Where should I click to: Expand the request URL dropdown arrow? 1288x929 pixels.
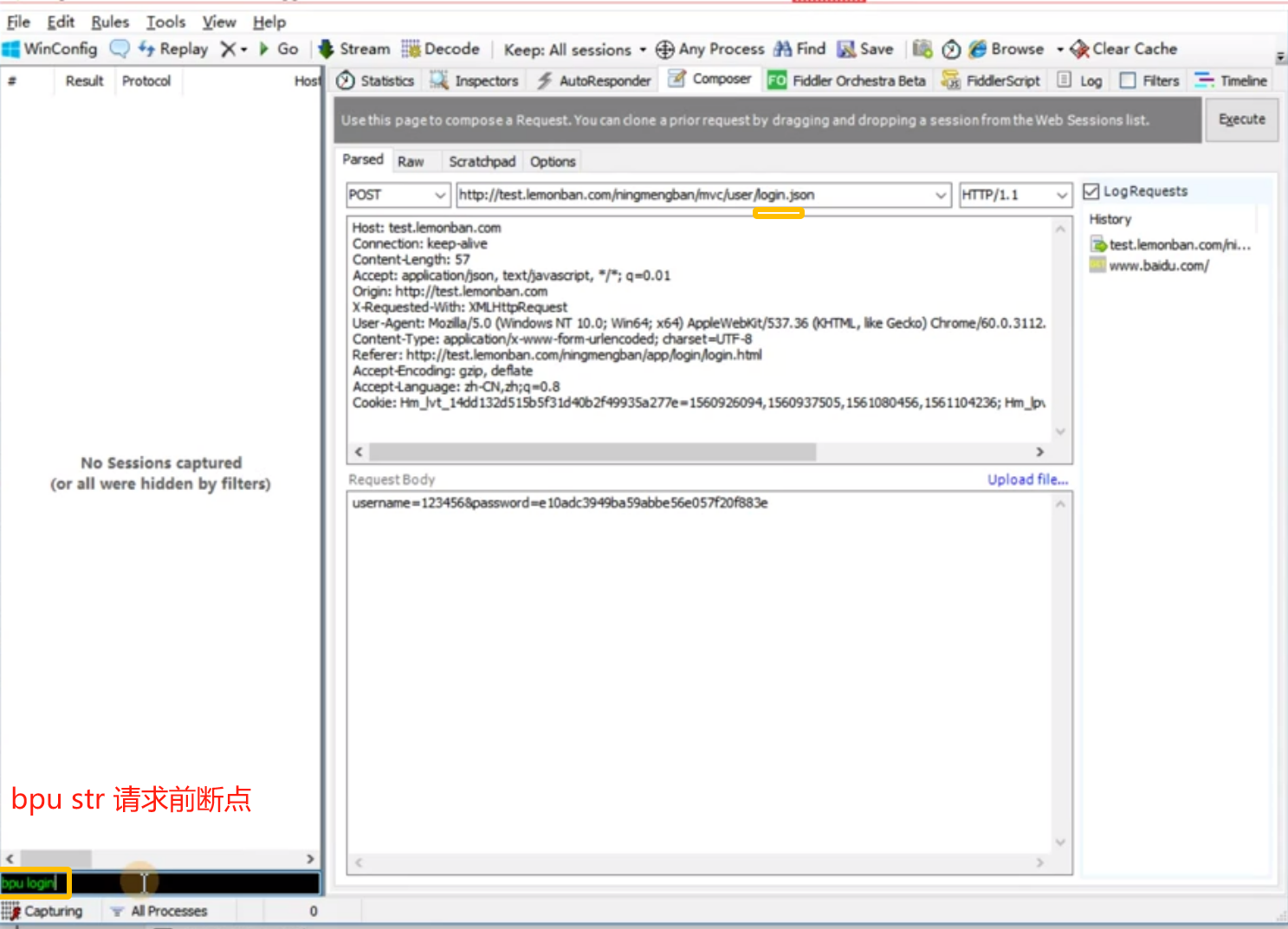[941, 195]
